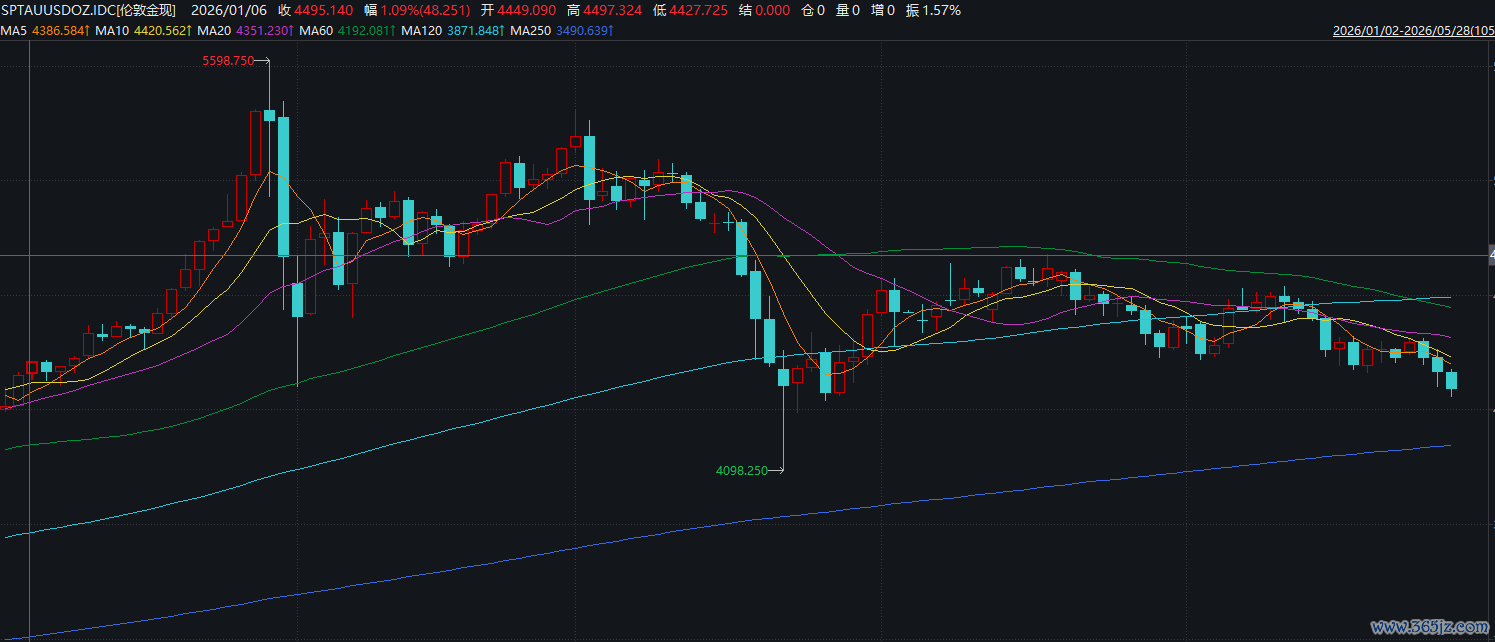
Task: Click the closing price 4495.140
Action: [324, 10]
